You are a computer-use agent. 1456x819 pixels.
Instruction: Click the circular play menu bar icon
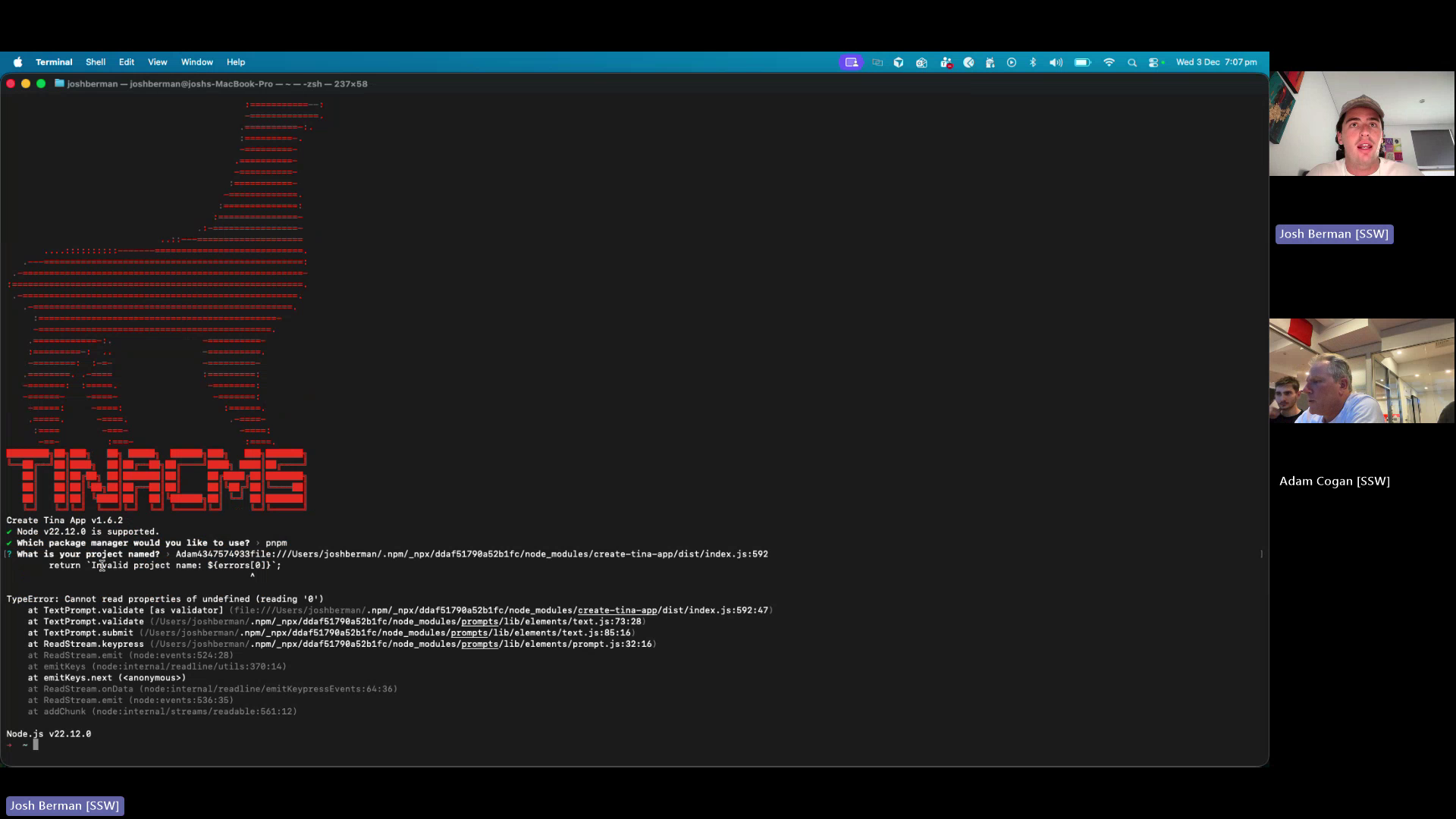click(x=1012, y=62)
